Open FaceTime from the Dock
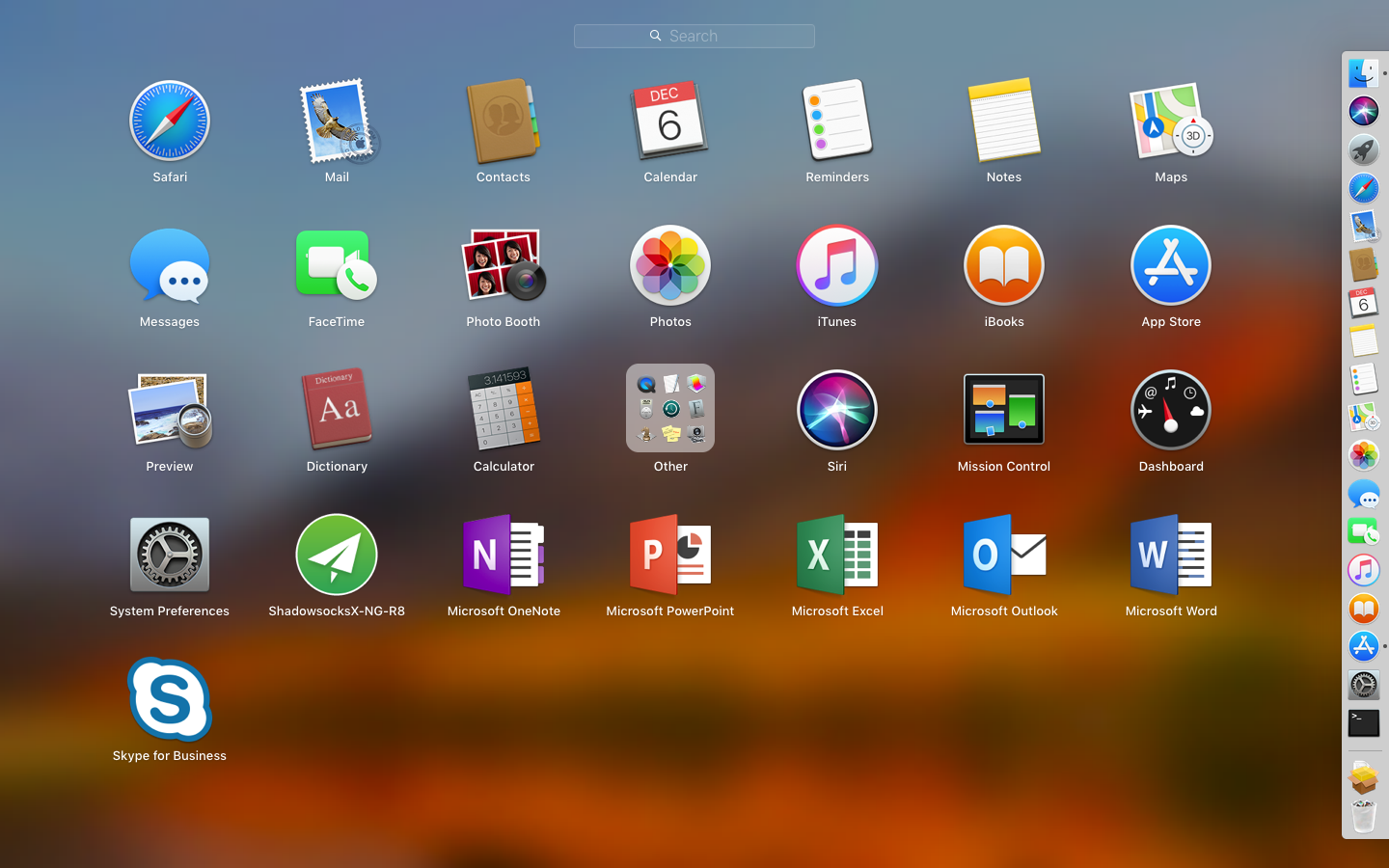The image size is (1389, 868). coord(1364,531)
